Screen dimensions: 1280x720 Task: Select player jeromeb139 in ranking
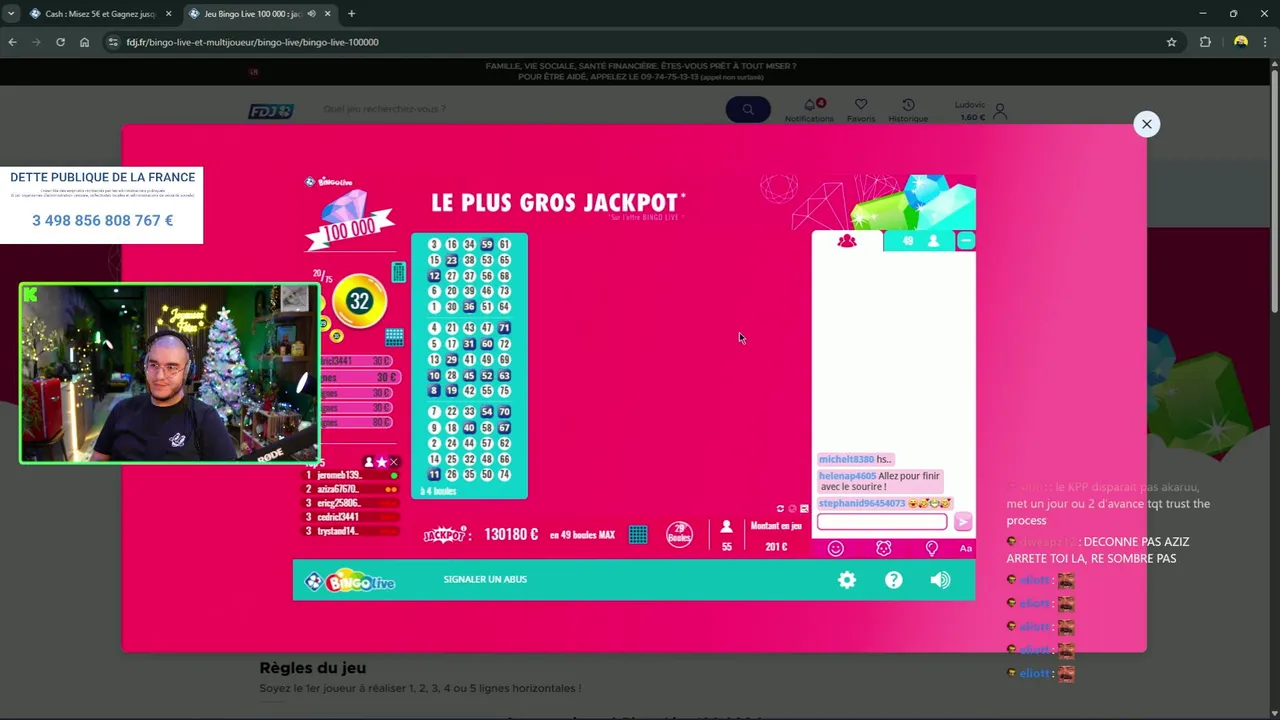click(352, 475)
